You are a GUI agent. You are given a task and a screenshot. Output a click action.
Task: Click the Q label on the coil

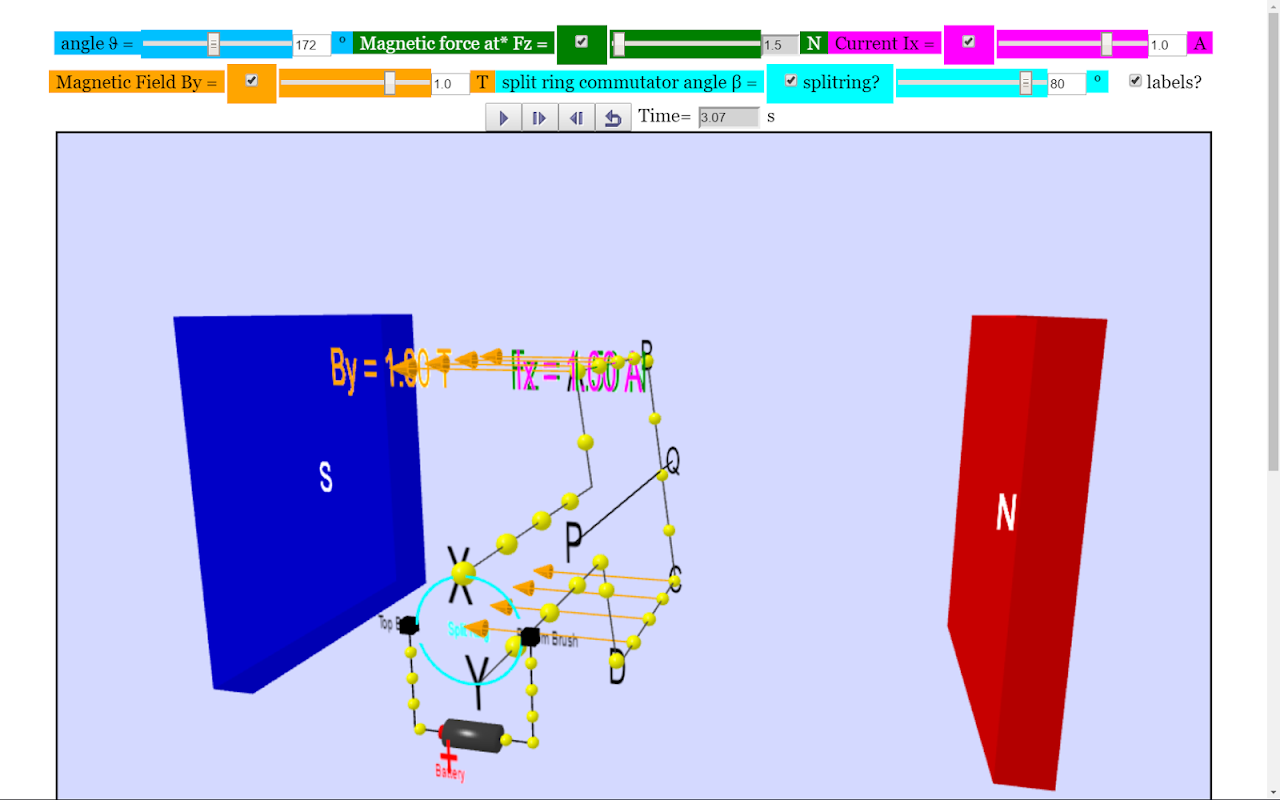[673, 461]
